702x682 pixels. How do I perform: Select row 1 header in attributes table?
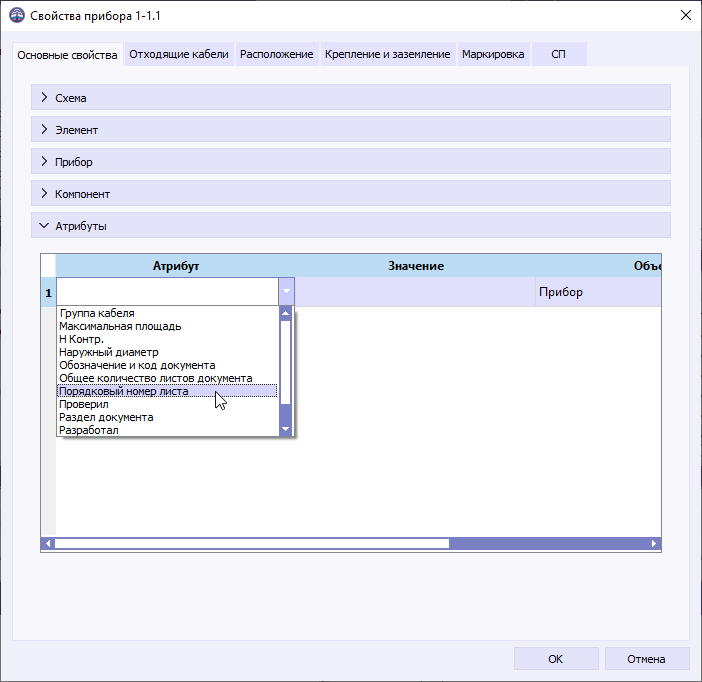[48, 292]
